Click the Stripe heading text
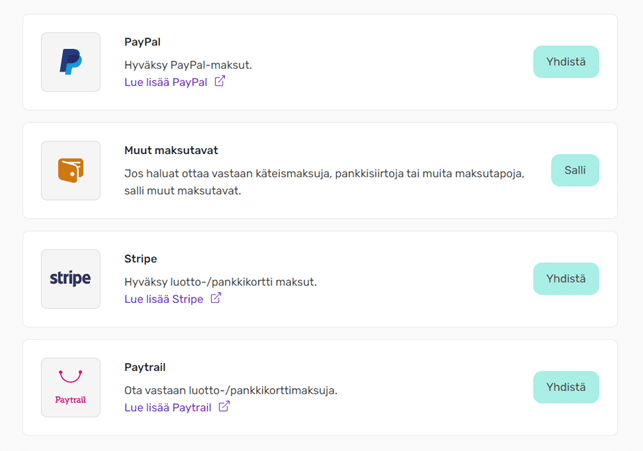The image size is (643, 451). [140, 259]
